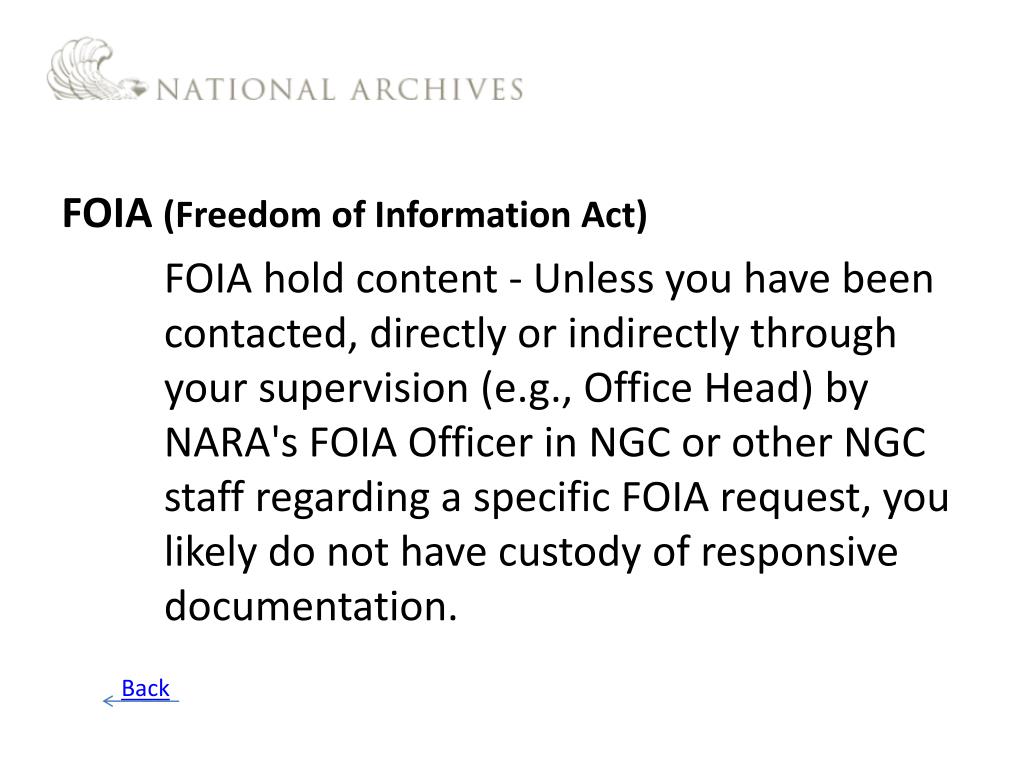Click the bold FOIA heading
The height and width of the screenshot is (768, 1024).
pyautogui.click(x=107, y=213)
